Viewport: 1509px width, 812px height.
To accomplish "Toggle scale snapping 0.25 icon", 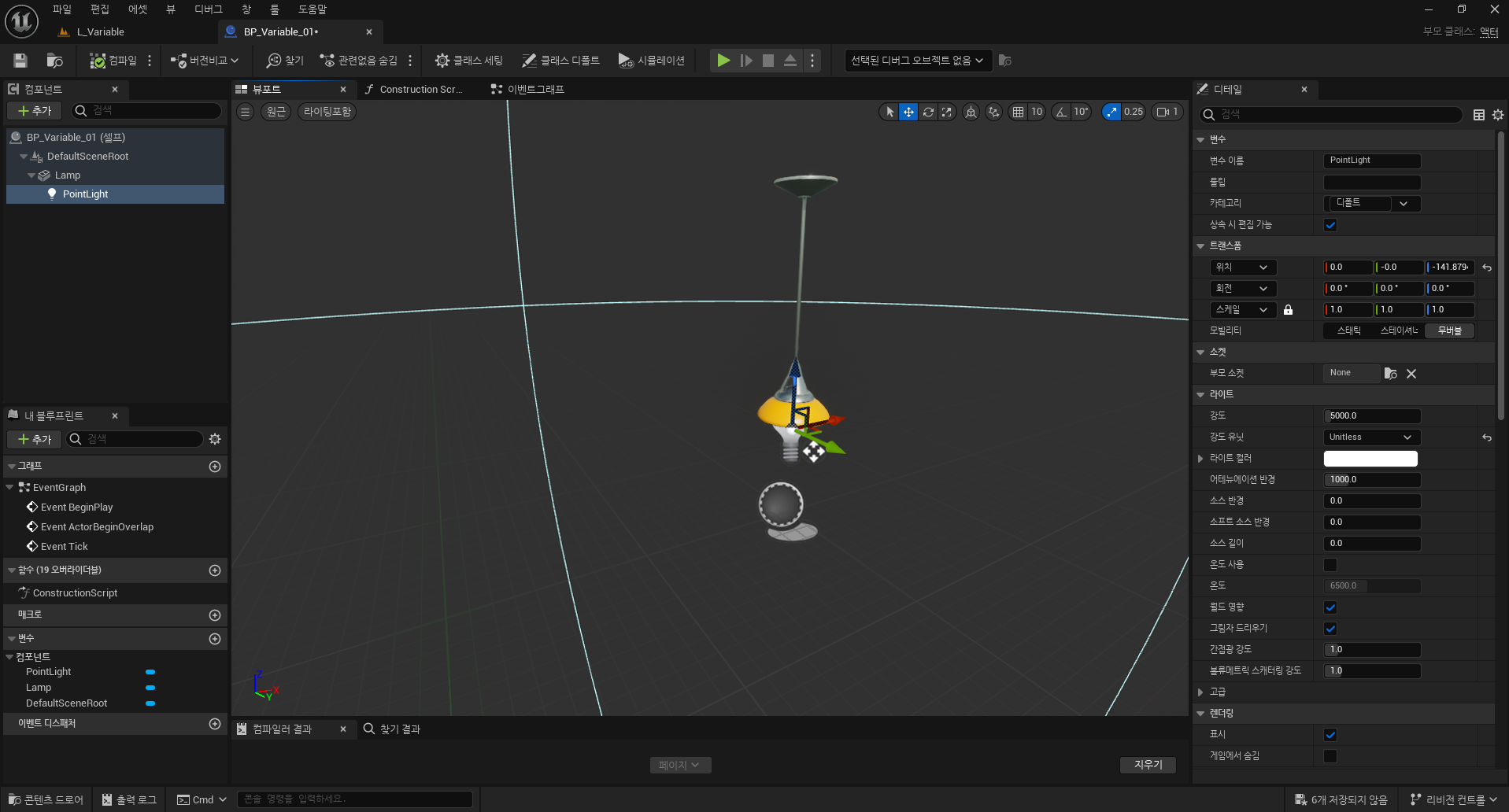I will click(1111, 112).
